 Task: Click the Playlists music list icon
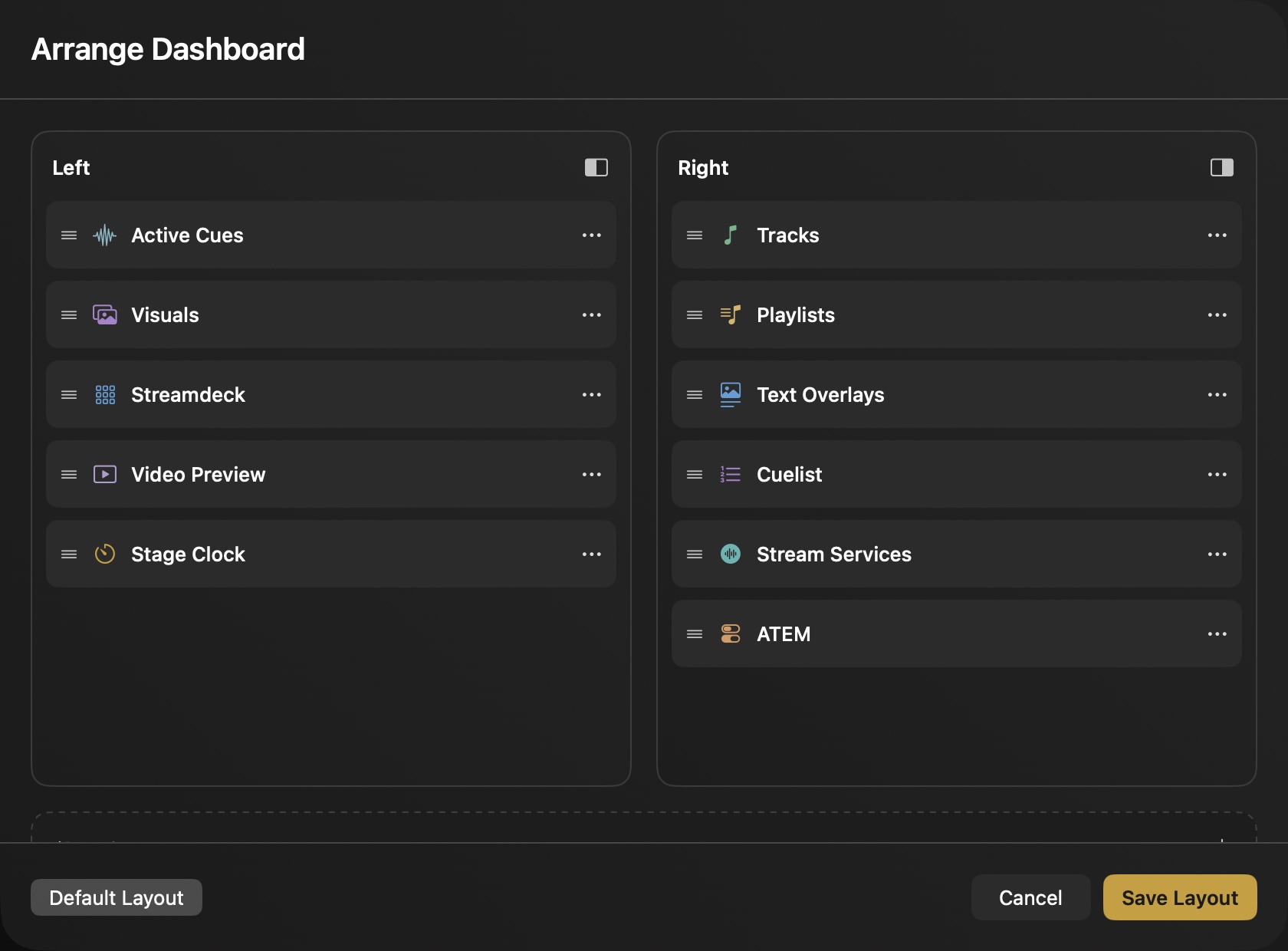pos(731,315)
